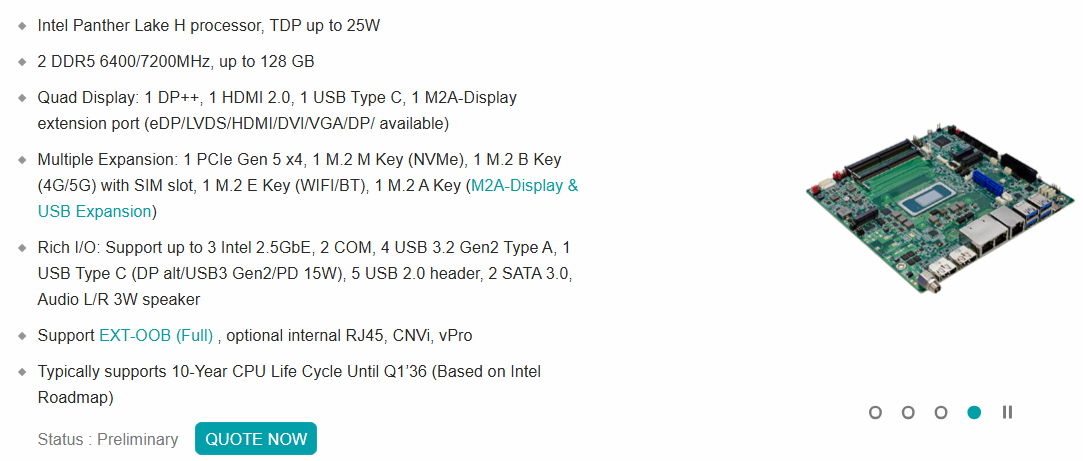Screen dimensions: 1083x461
Task: Select the second carousel dot
Action: coord(908,413)
